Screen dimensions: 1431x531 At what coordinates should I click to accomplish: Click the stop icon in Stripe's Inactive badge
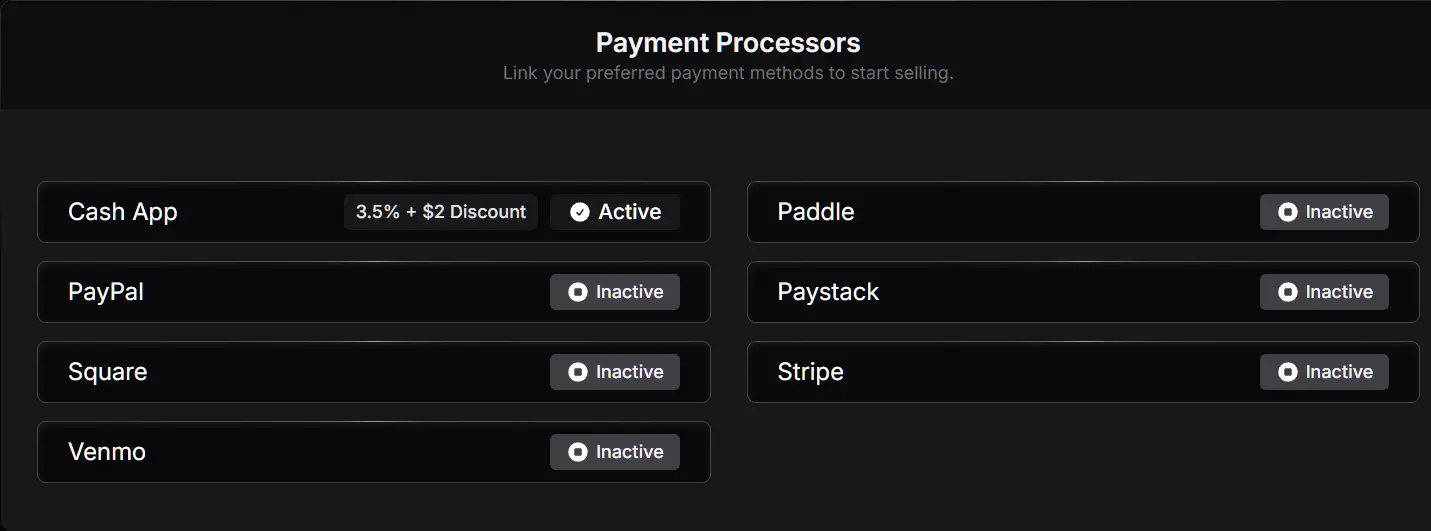pos(1287,372)
